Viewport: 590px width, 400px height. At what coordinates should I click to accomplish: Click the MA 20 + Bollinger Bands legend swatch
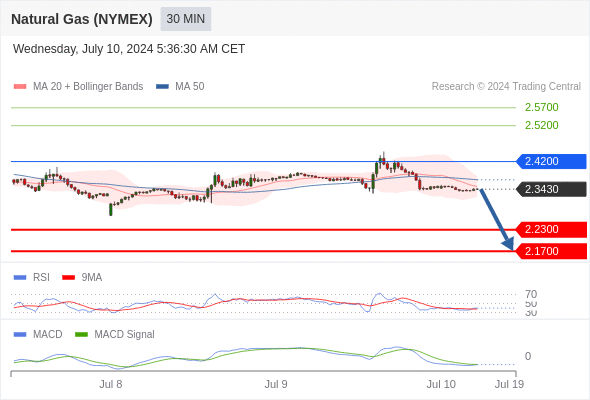pos(20,87)
